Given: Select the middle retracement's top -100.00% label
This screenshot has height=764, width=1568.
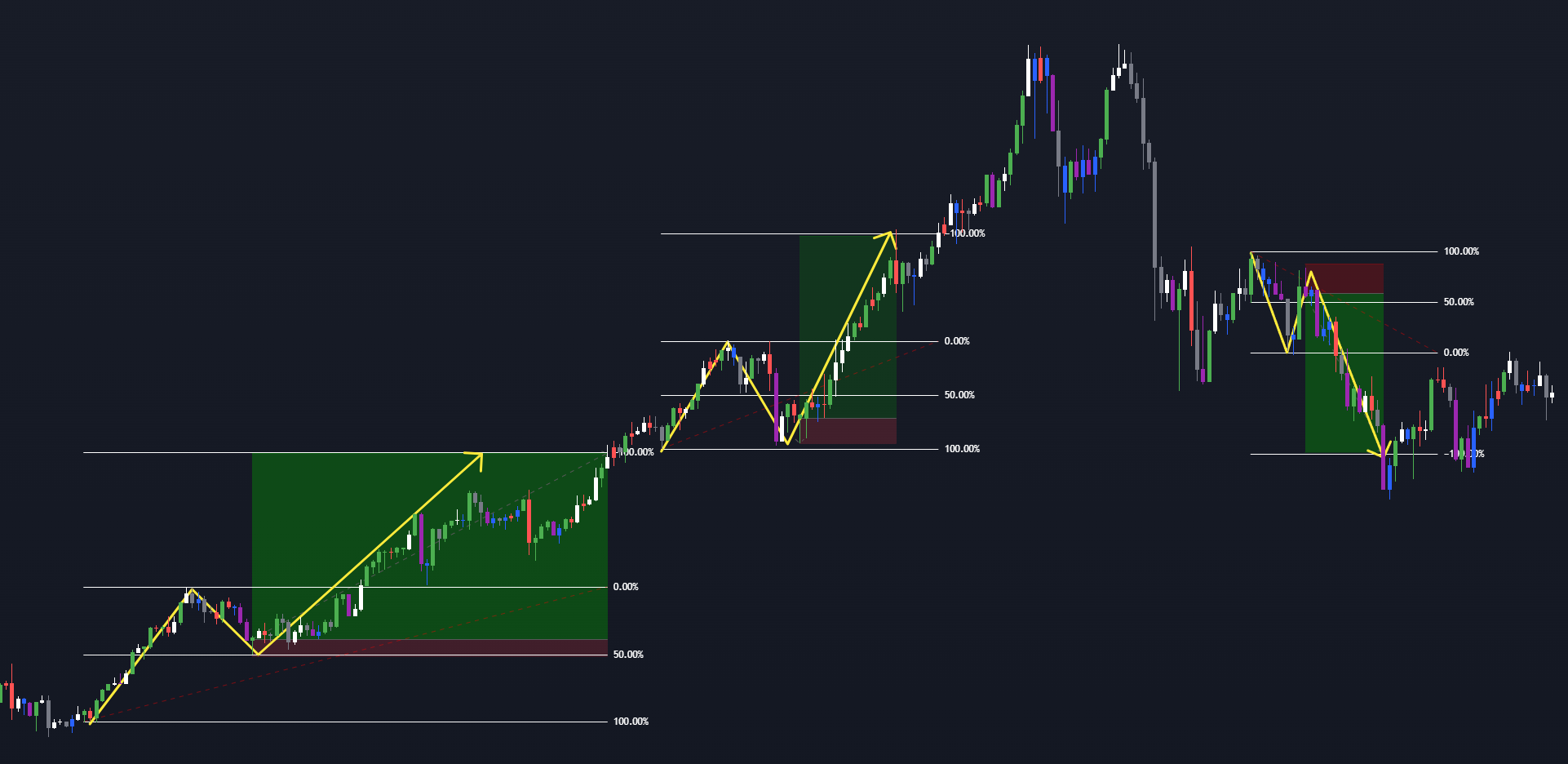Looking at the screenshot, I should click(968, 233).
